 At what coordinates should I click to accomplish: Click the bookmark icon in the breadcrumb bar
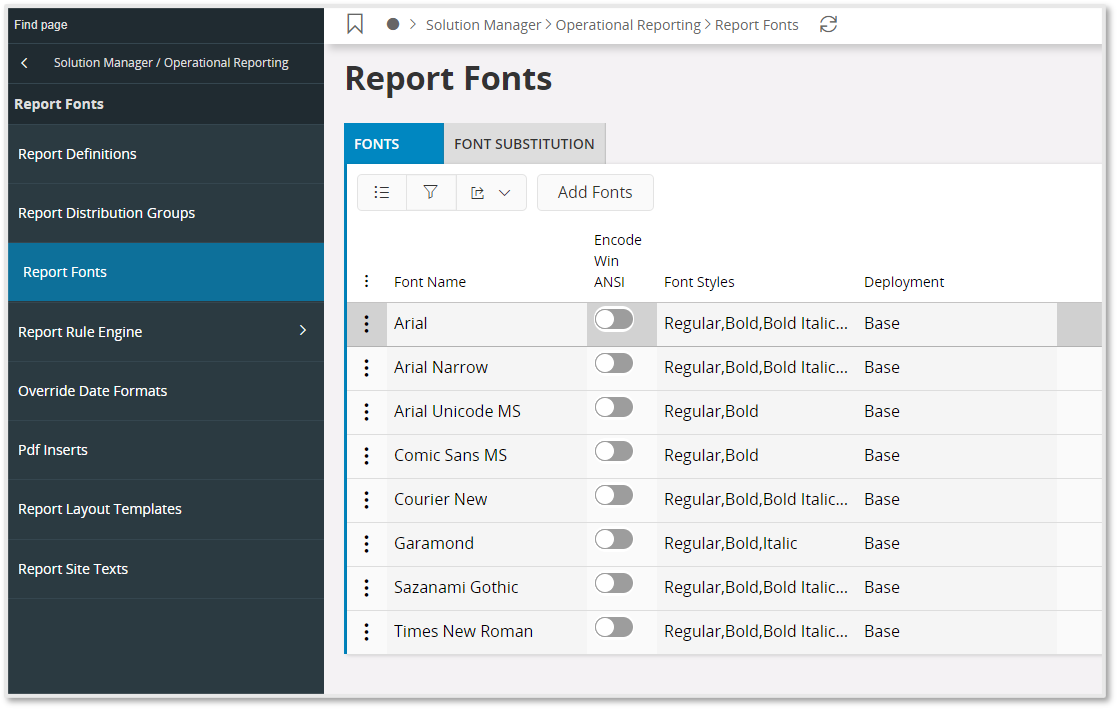point(355,23)
